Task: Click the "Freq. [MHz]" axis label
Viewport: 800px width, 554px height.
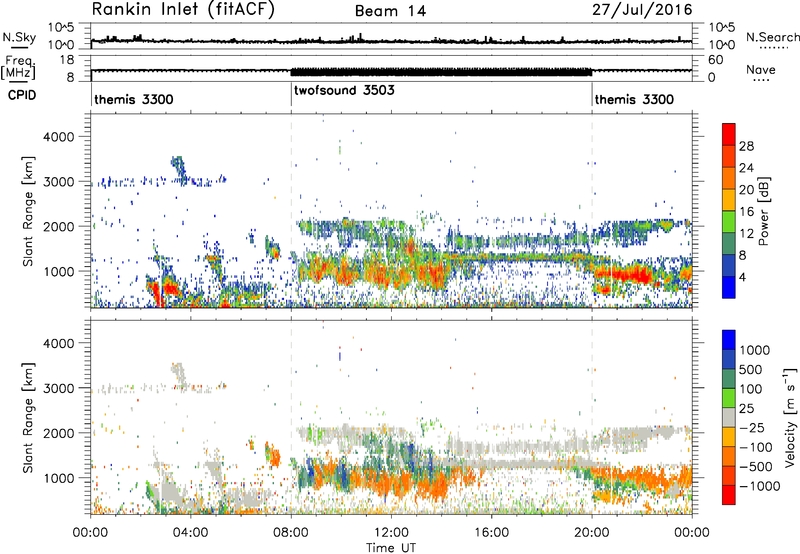Action: (x=18, y=67)
